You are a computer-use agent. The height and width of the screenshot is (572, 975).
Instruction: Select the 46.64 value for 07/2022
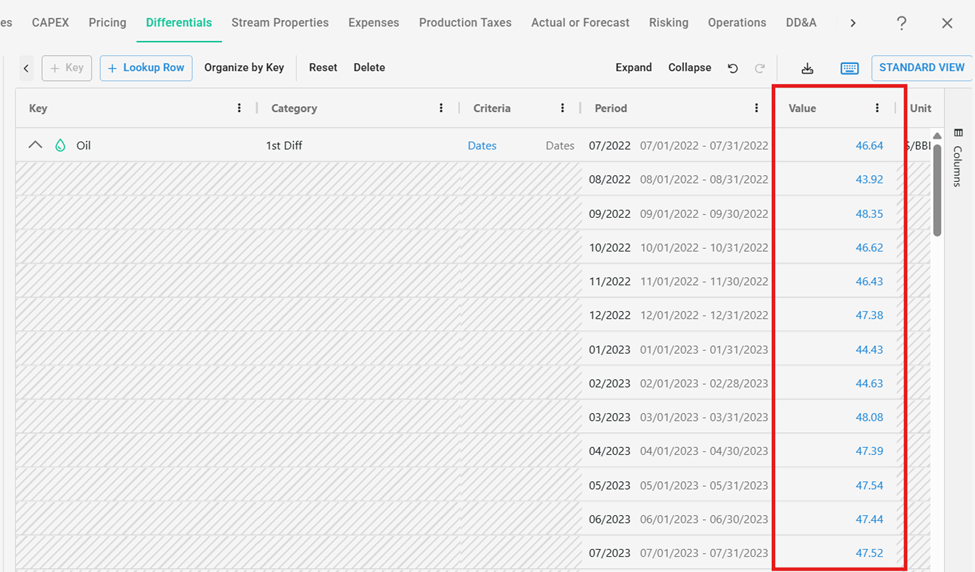869,145
